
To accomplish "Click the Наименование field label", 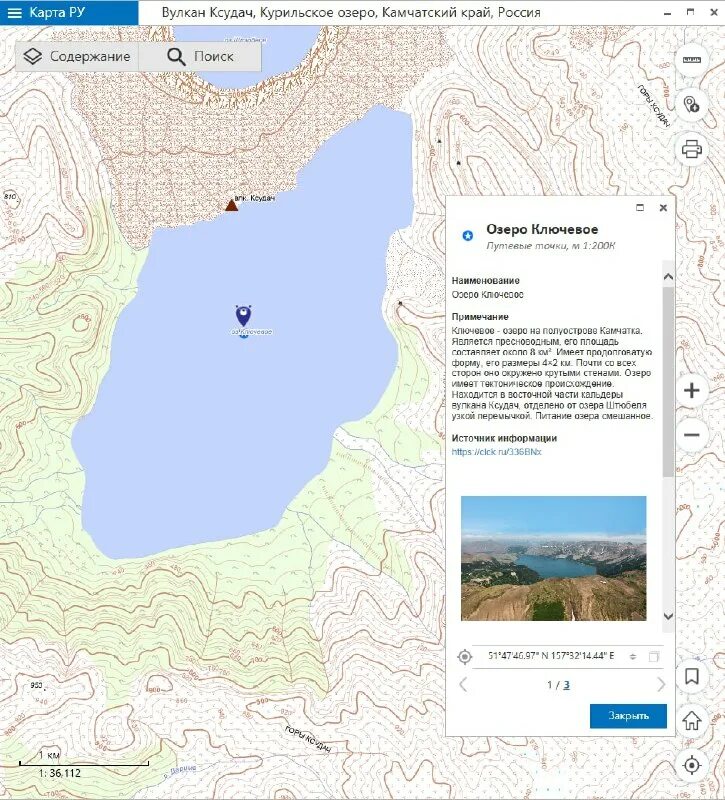I will [x=485, y=281].
